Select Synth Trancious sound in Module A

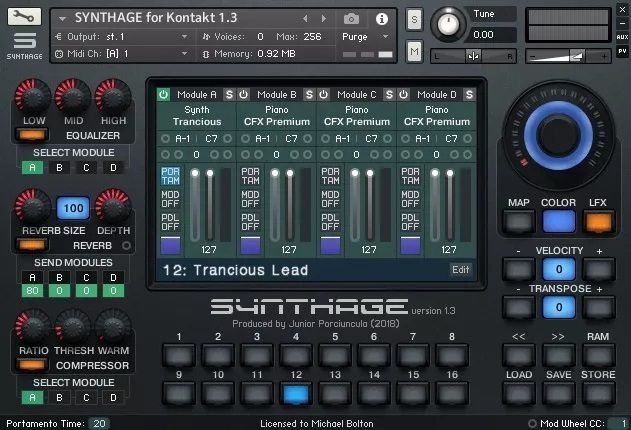[197, 116]
